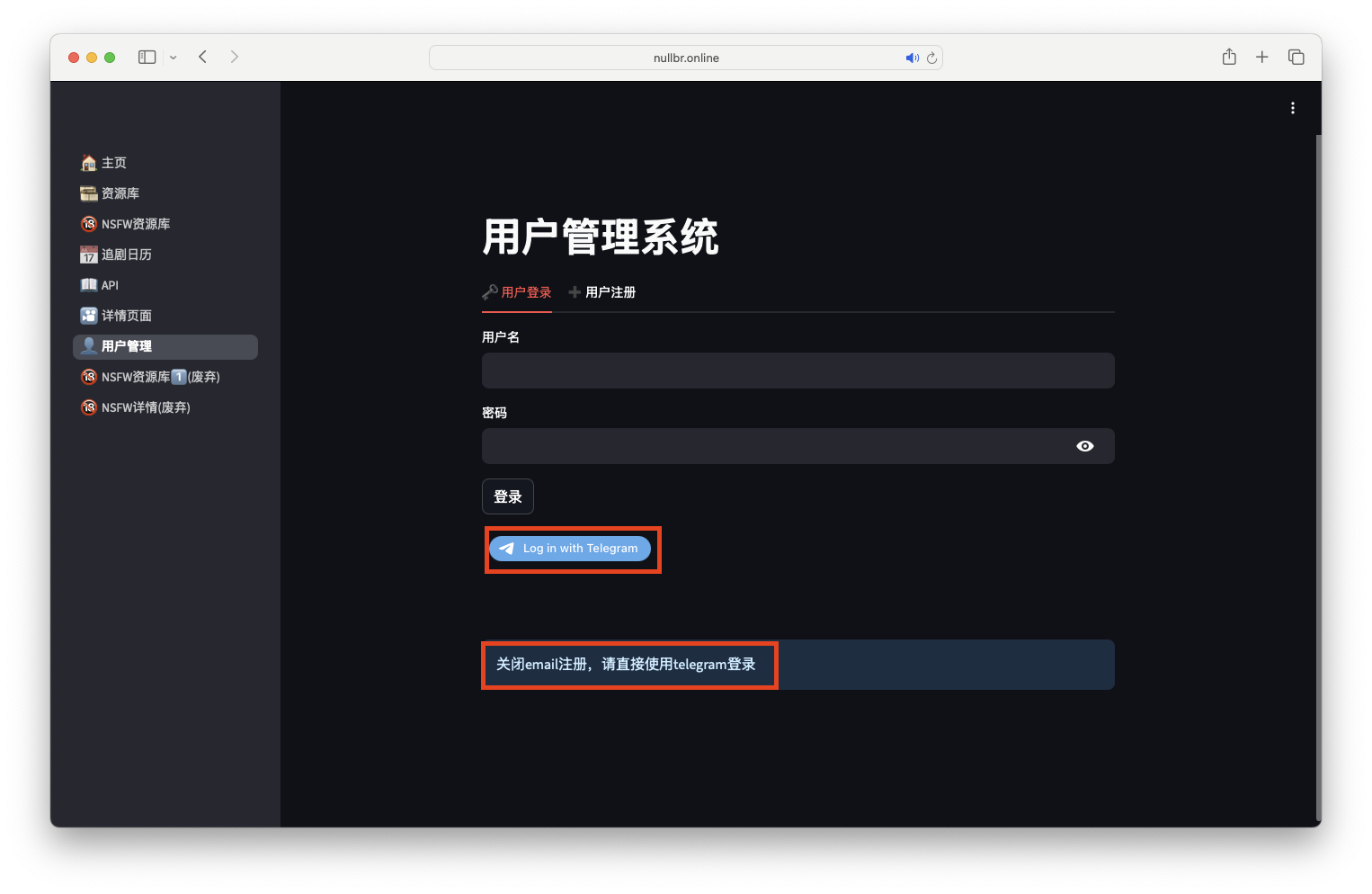Screen dimensions: 1372x894
Task: Select NSFW详情(废弃) in the sidebar
Action: click(146, 407)
